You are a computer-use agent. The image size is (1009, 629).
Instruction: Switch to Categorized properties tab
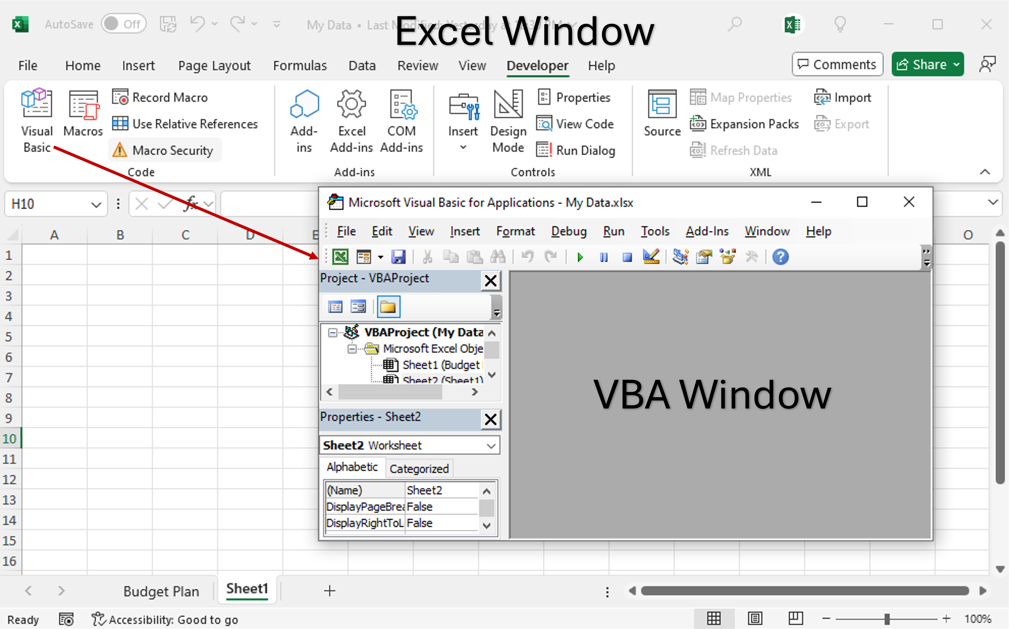[x=419, y=469]
